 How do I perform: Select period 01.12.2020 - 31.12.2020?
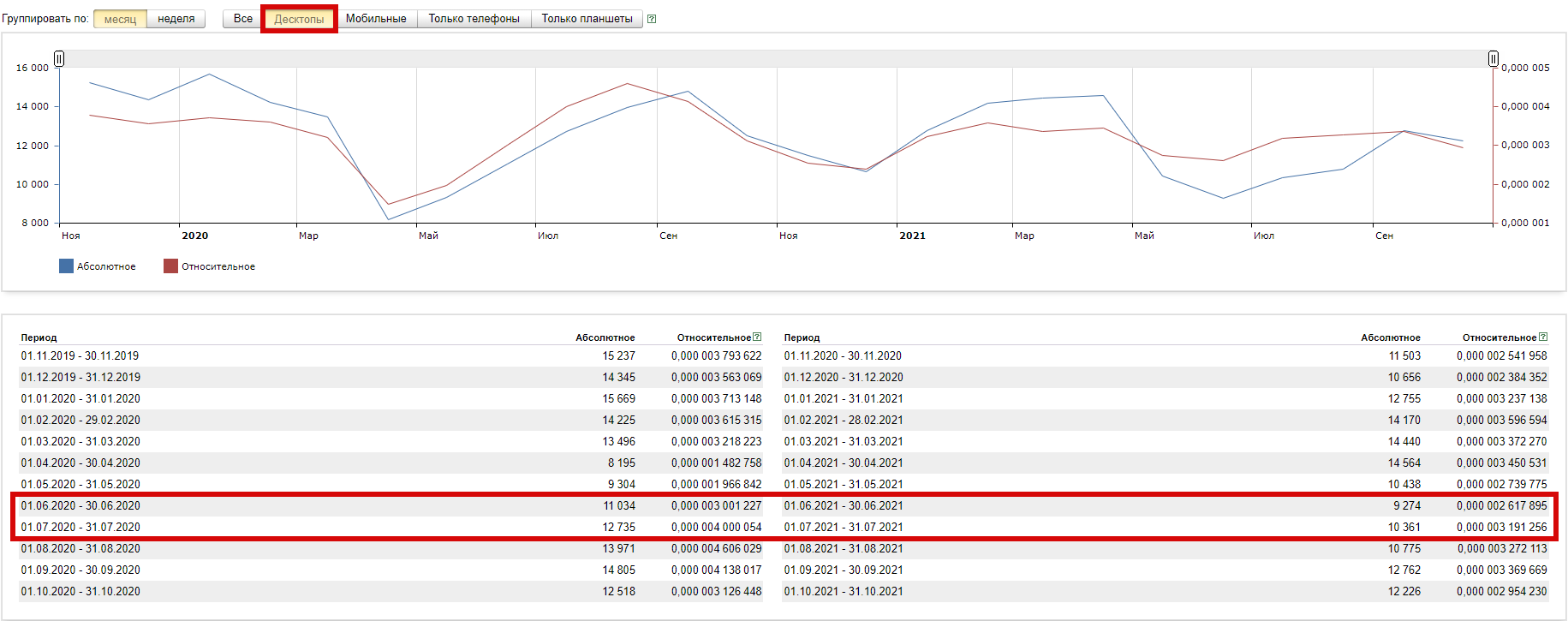(844, 377)
